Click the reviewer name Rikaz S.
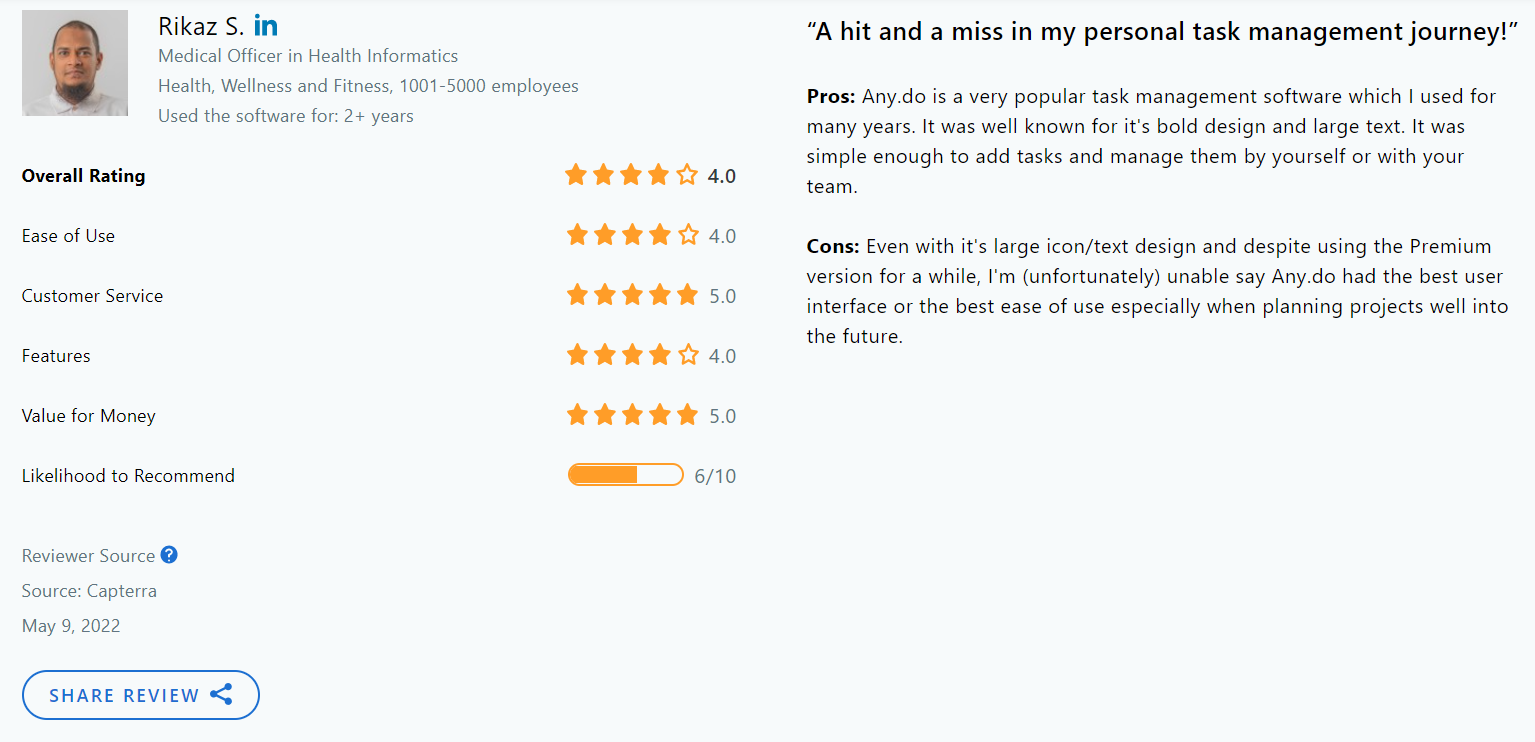1535x742 pixels. click(x=201, y=27)
